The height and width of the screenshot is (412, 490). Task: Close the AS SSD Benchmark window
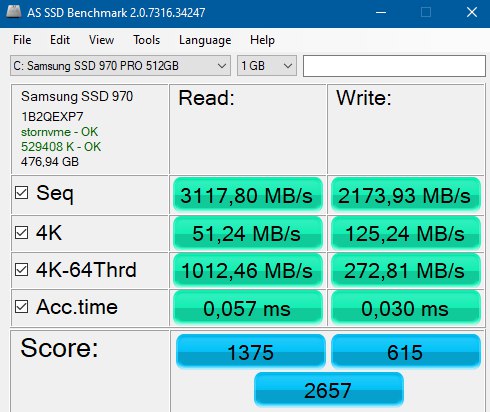[x=472, y=13]
